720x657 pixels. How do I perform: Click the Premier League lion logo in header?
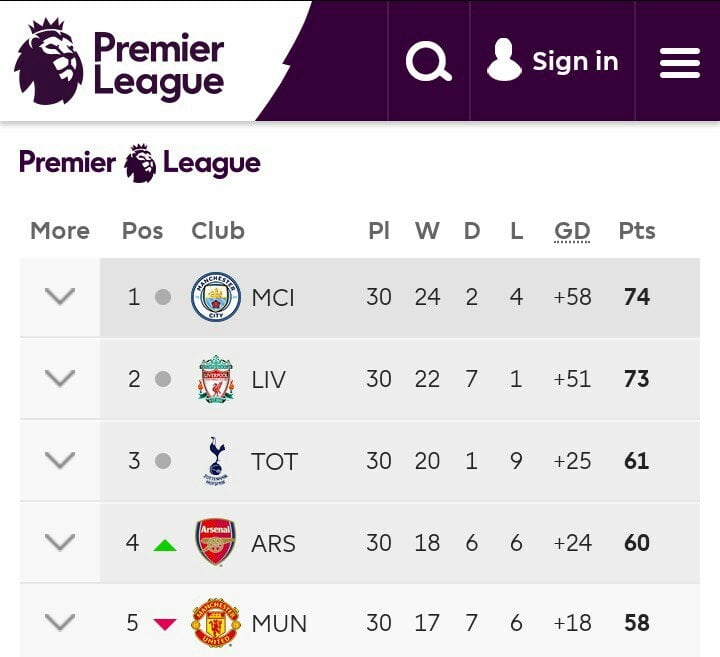pyautogui.click(x=48, y=61)
